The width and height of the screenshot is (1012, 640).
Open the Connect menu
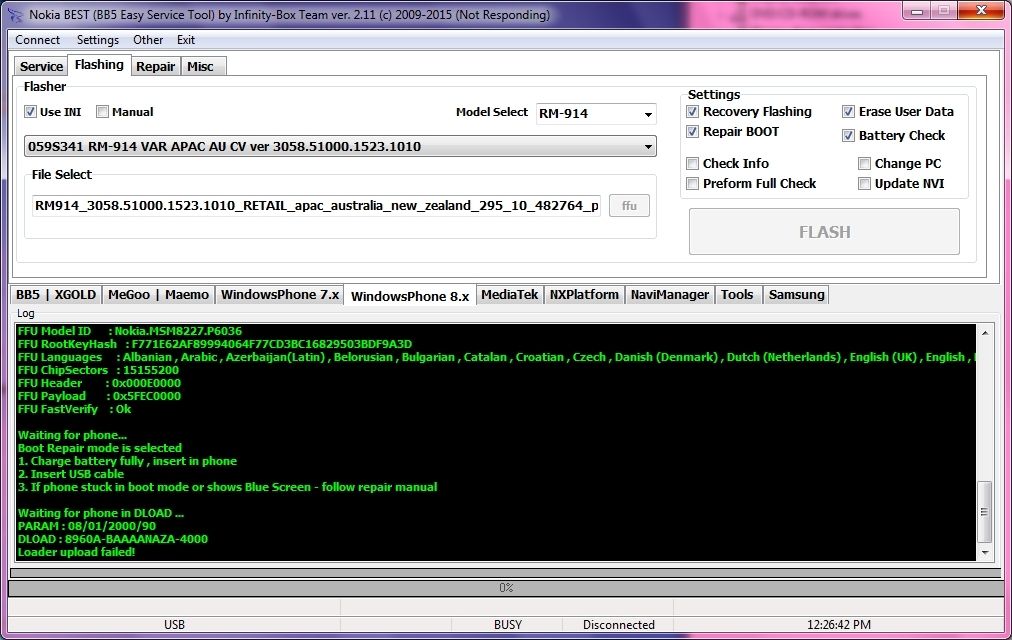pyautogui.click(x=37, y=40)
